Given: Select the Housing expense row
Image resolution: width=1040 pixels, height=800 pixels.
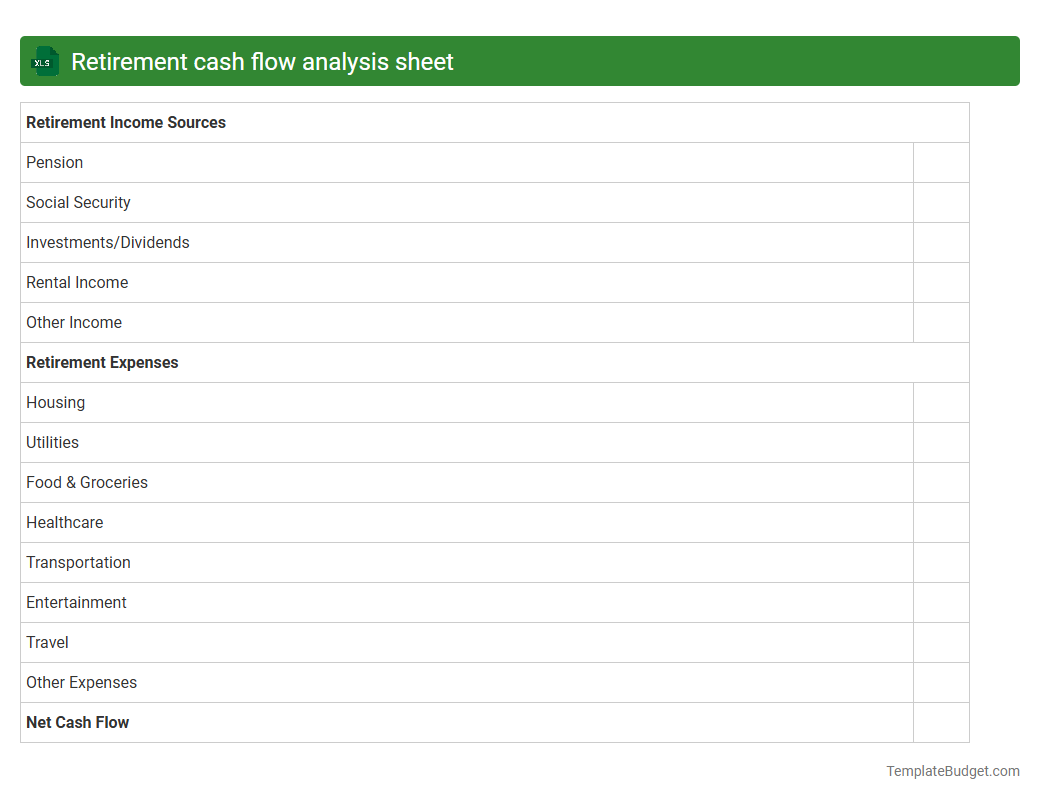Looking at the screenshot, I should (55, 402).
